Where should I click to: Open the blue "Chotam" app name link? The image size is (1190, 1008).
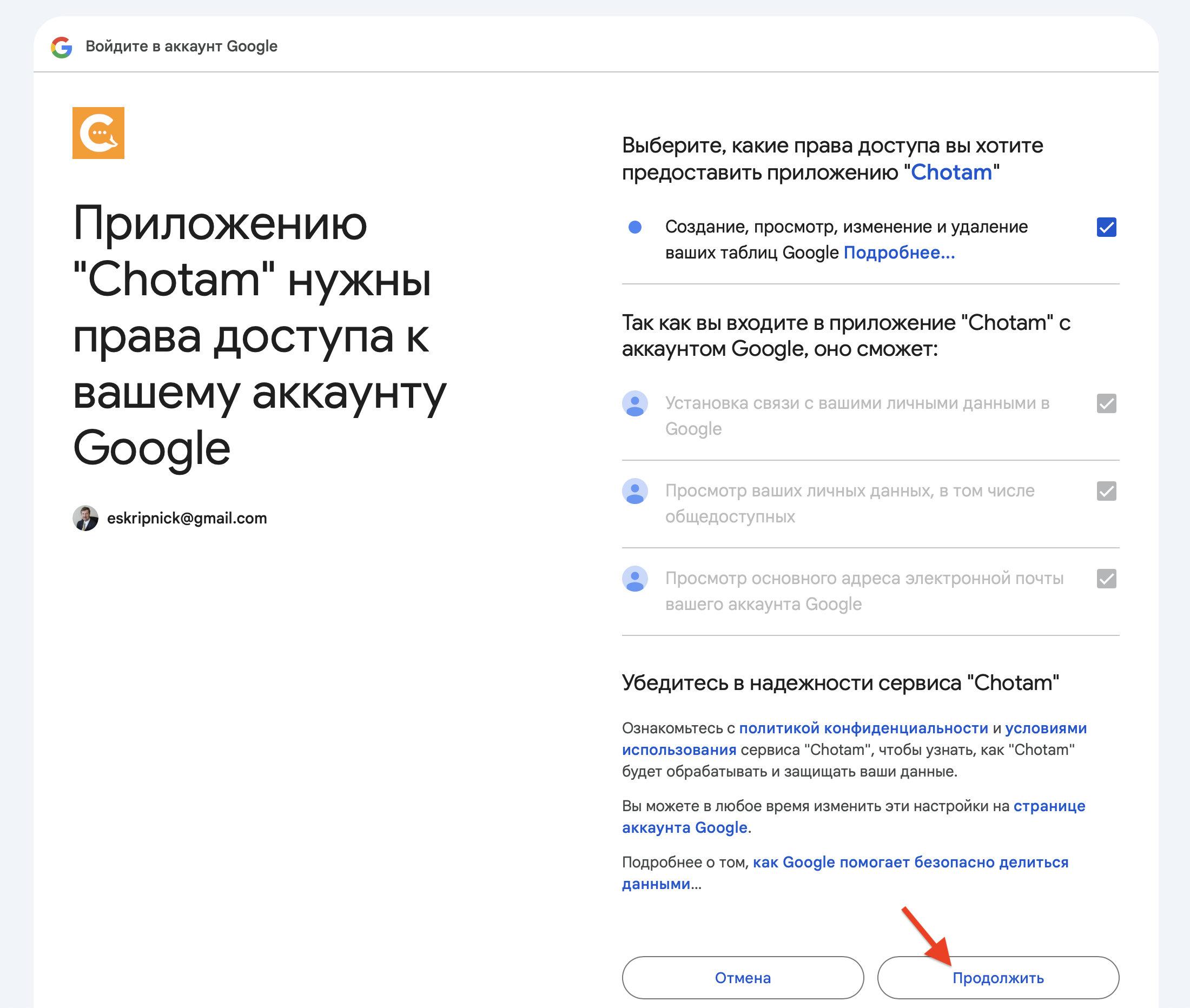tap(951, 173)
